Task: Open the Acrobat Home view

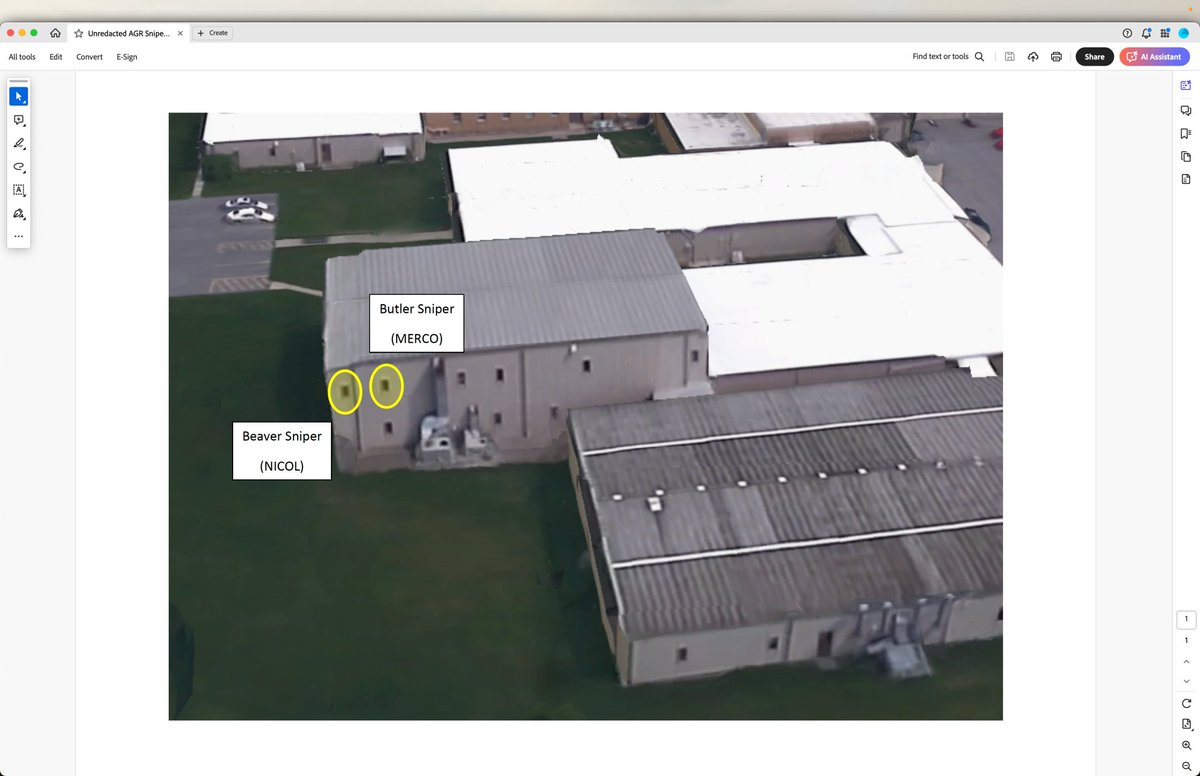Action: (56, 33)
